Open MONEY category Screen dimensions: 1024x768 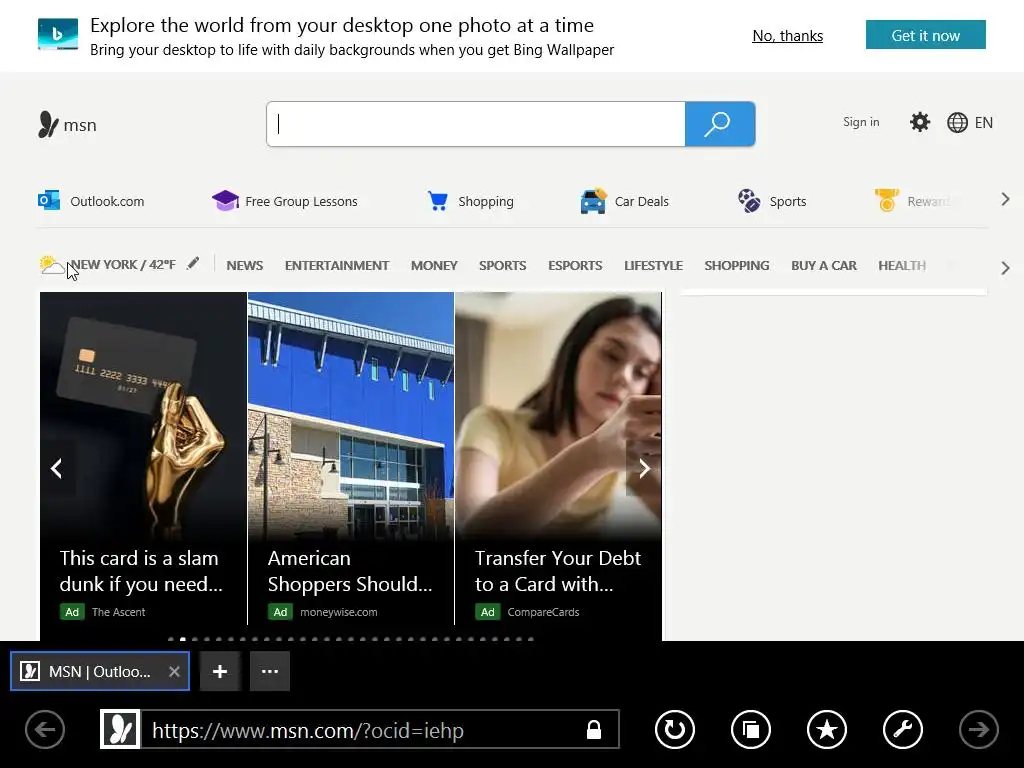pos(434,265)
